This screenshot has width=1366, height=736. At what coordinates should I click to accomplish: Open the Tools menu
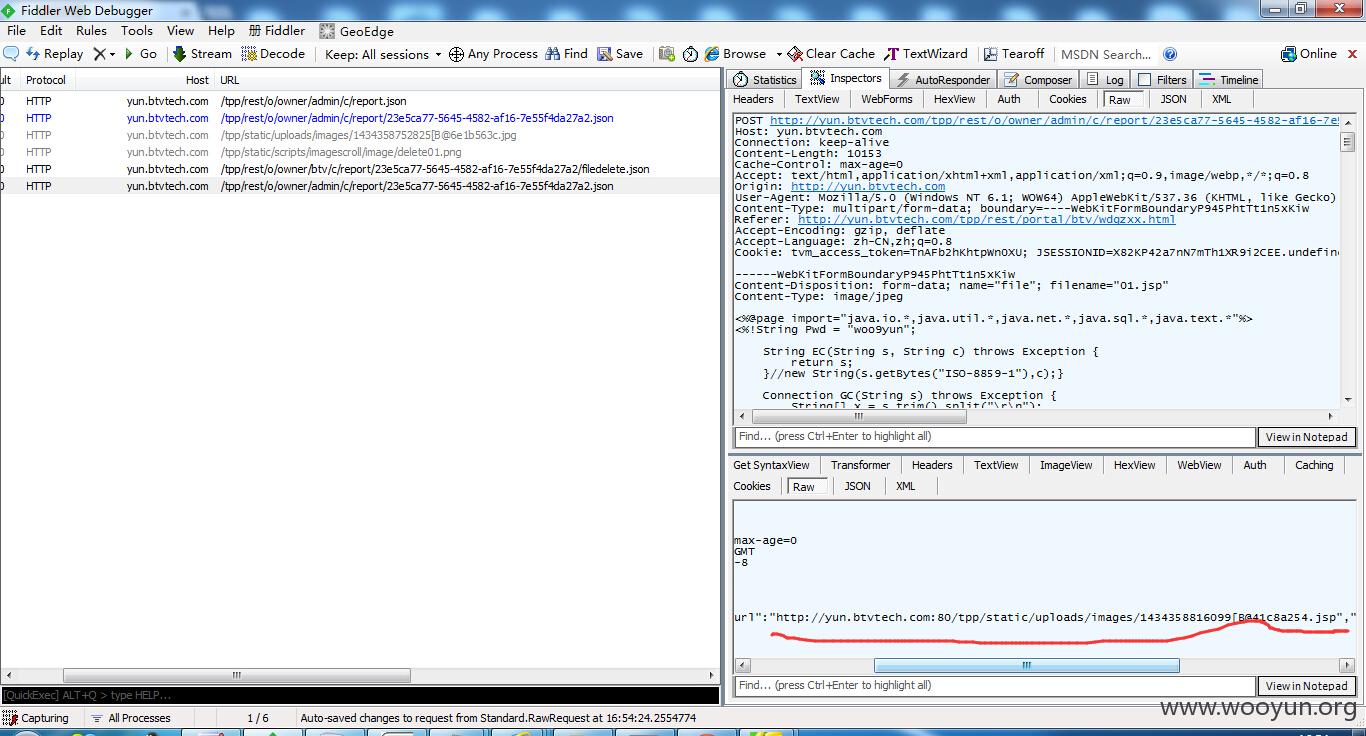(x=137, y=31)
